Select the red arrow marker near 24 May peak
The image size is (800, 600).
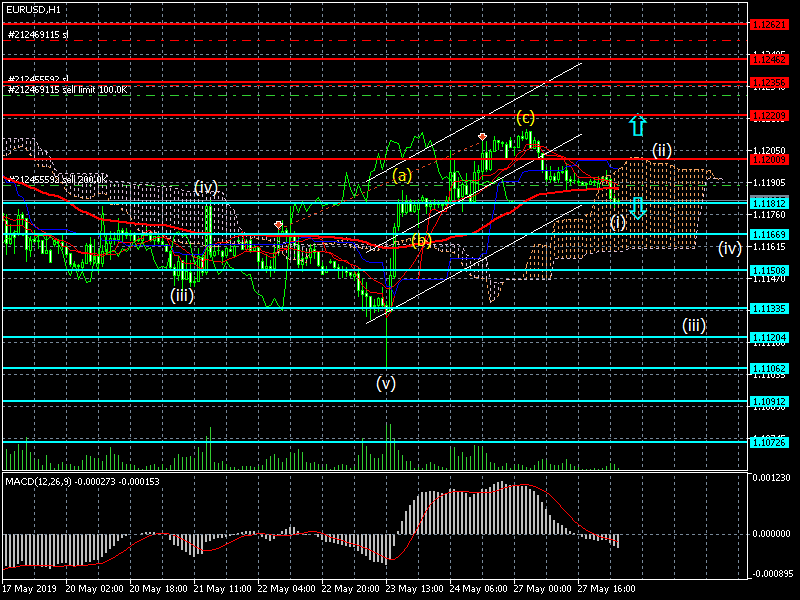tap(482, 137)
